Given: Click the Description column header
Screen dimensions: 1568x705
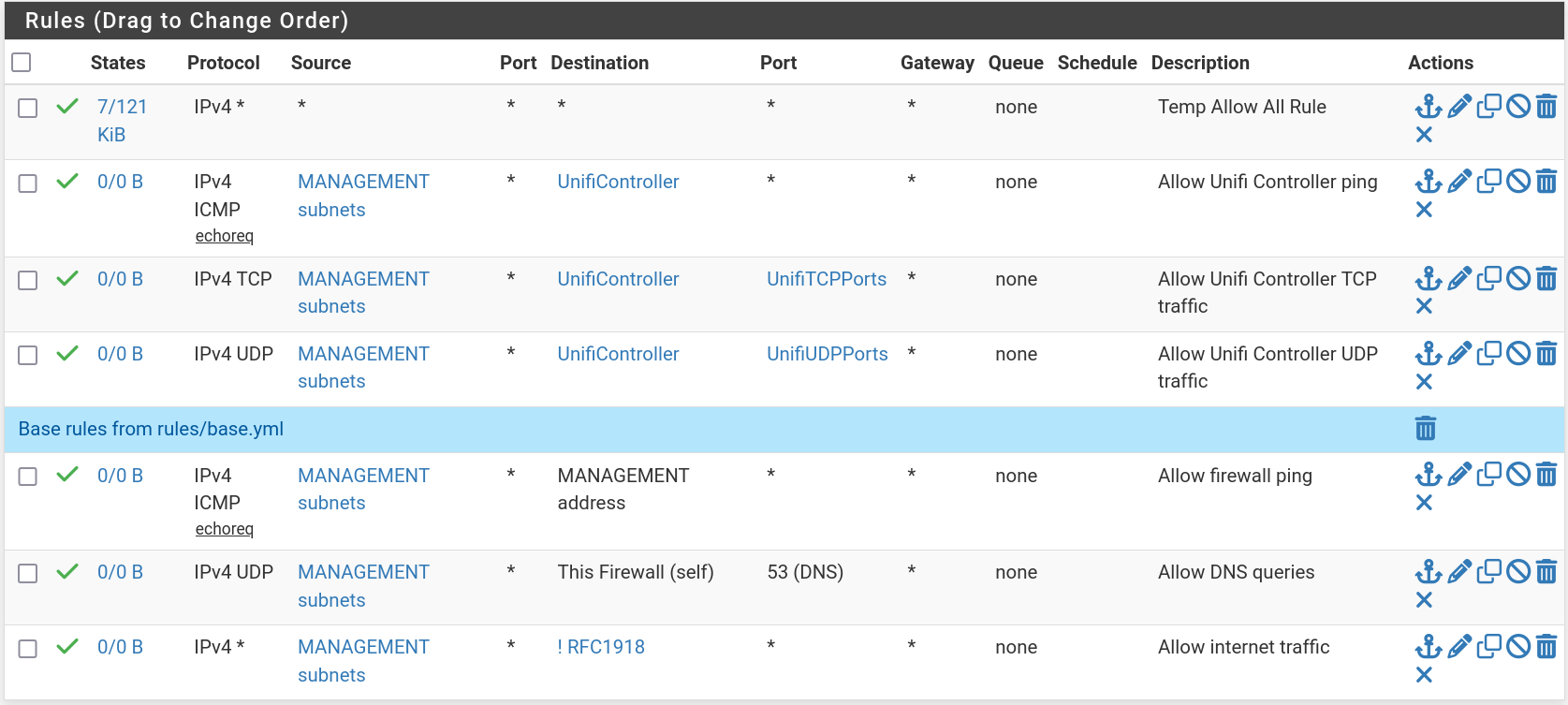Looking at the screenshot, I should (1200, 63).
